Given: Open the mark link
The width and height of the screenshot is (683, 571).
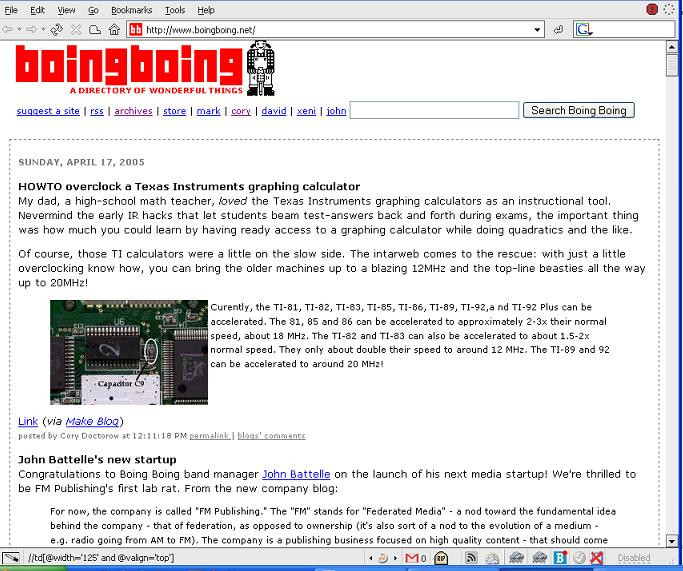Looking at the screenshot, I should [208, 111].
